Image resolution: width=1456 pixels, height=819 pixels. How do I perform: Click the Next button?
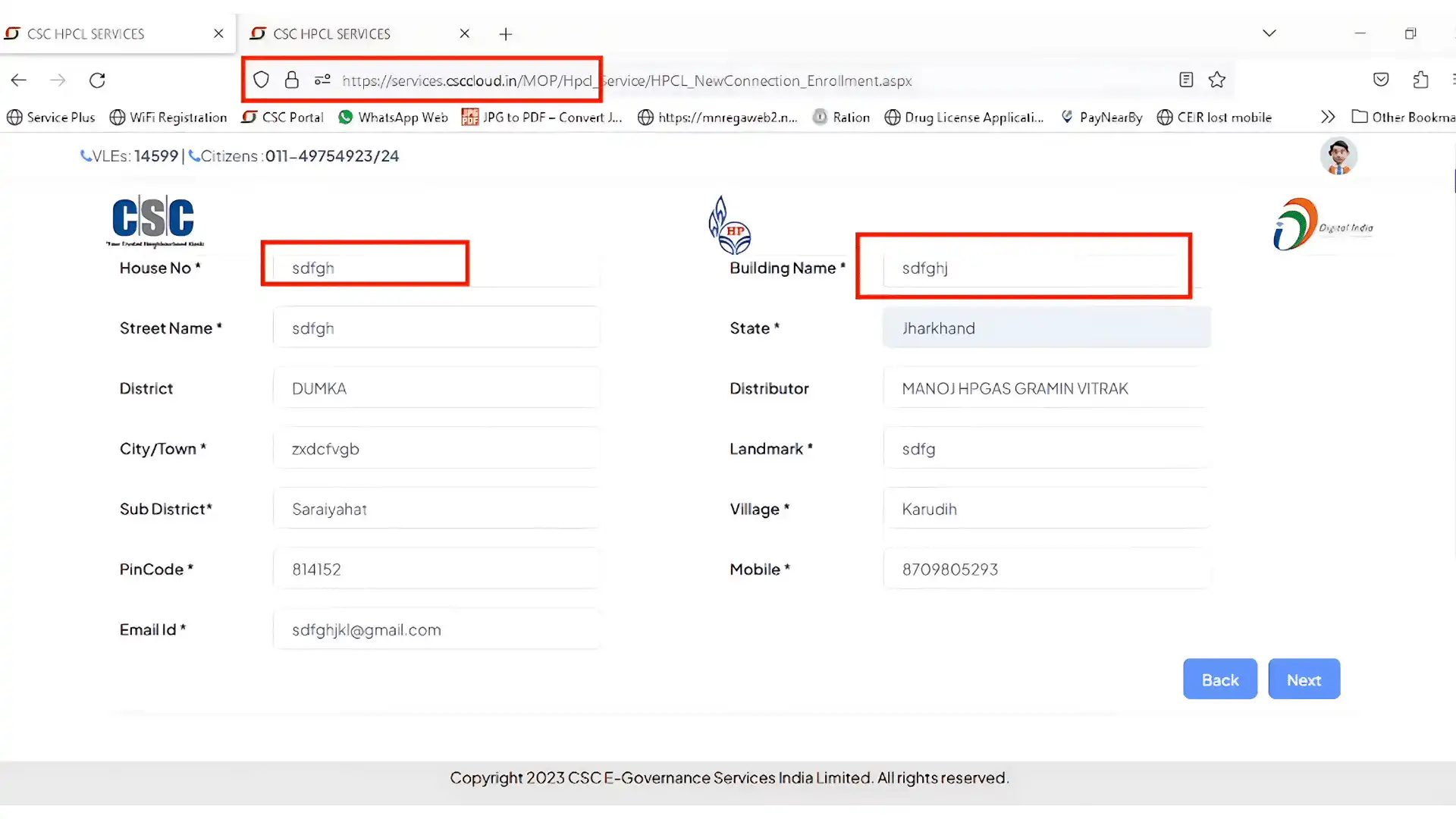1304,679
